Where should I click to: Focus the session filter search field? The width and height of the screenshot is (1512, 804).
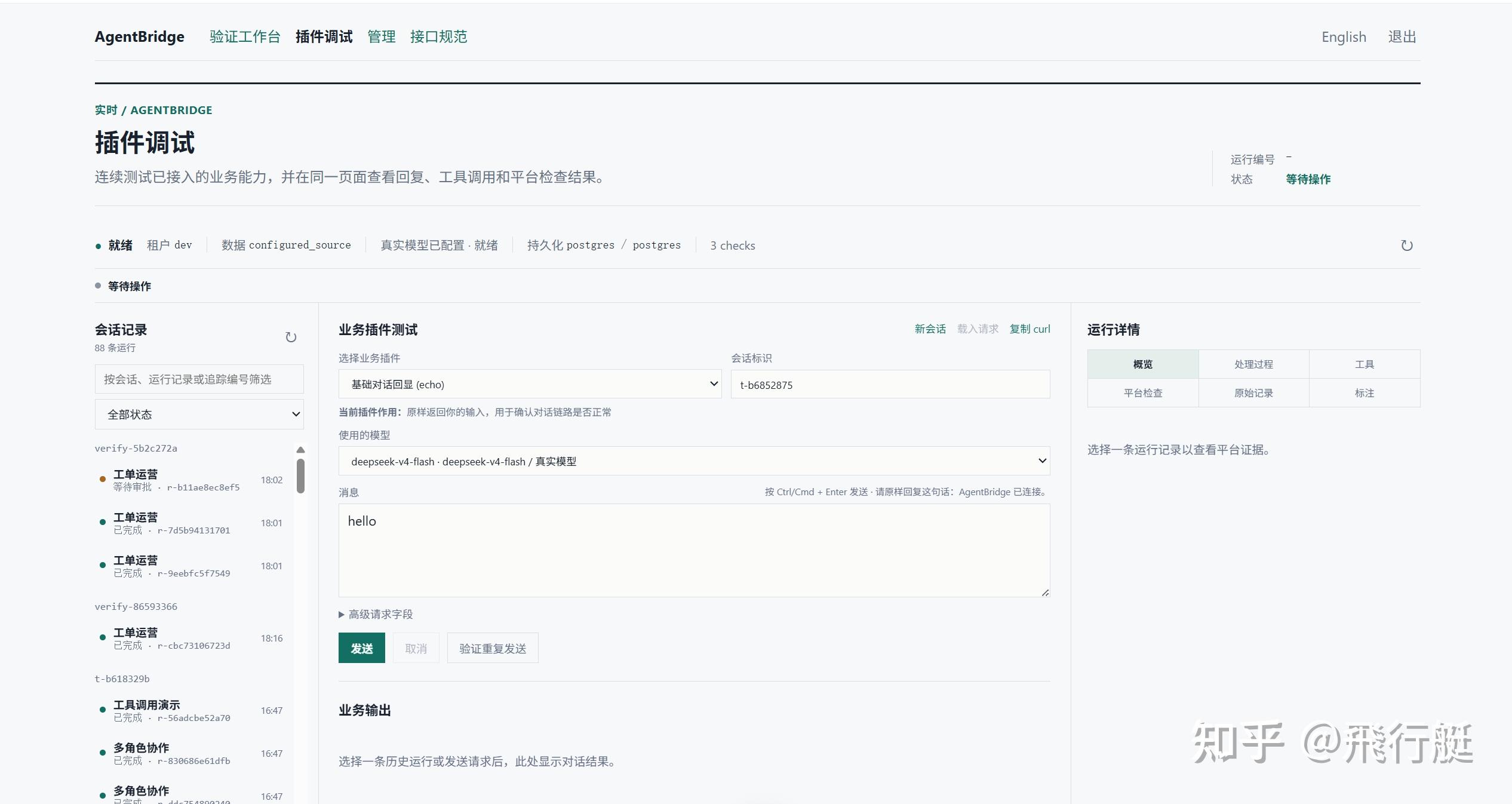(x=199, y=379)
